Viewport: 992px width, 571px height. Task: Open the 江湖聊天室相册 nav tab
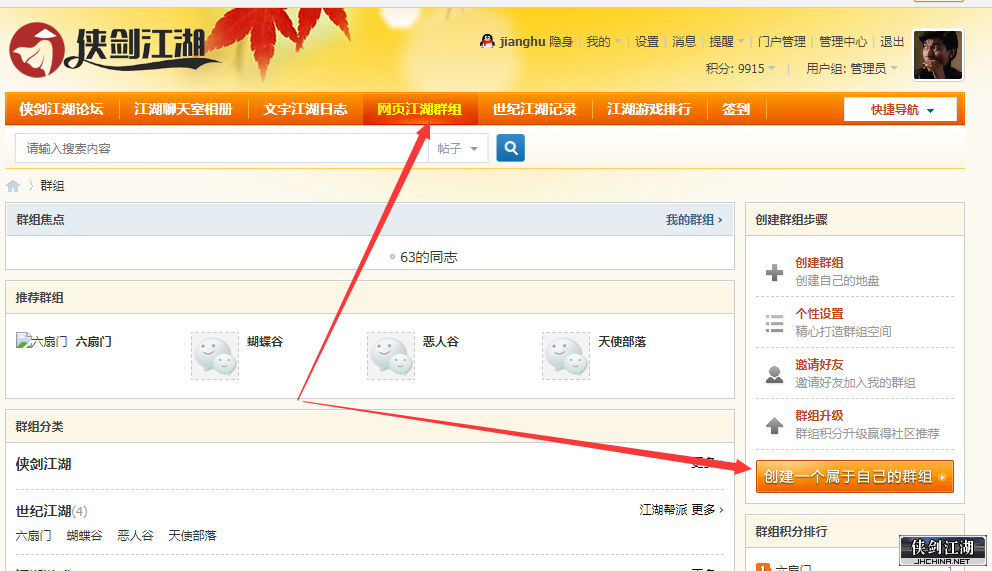click(183, 109)
